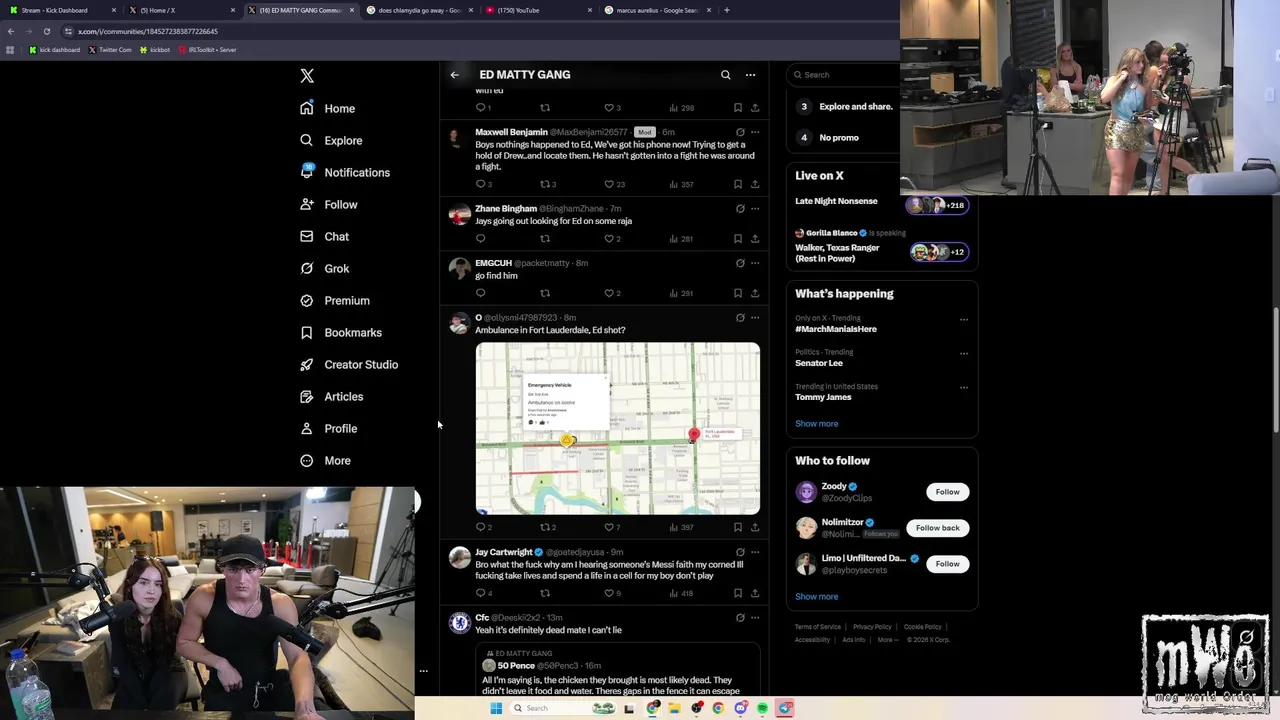View analytics of Jay Cartwright's post
Image resolution: width=1280 pixels, height=720 pixels.
pyautogui.click(x=681, y=593)
